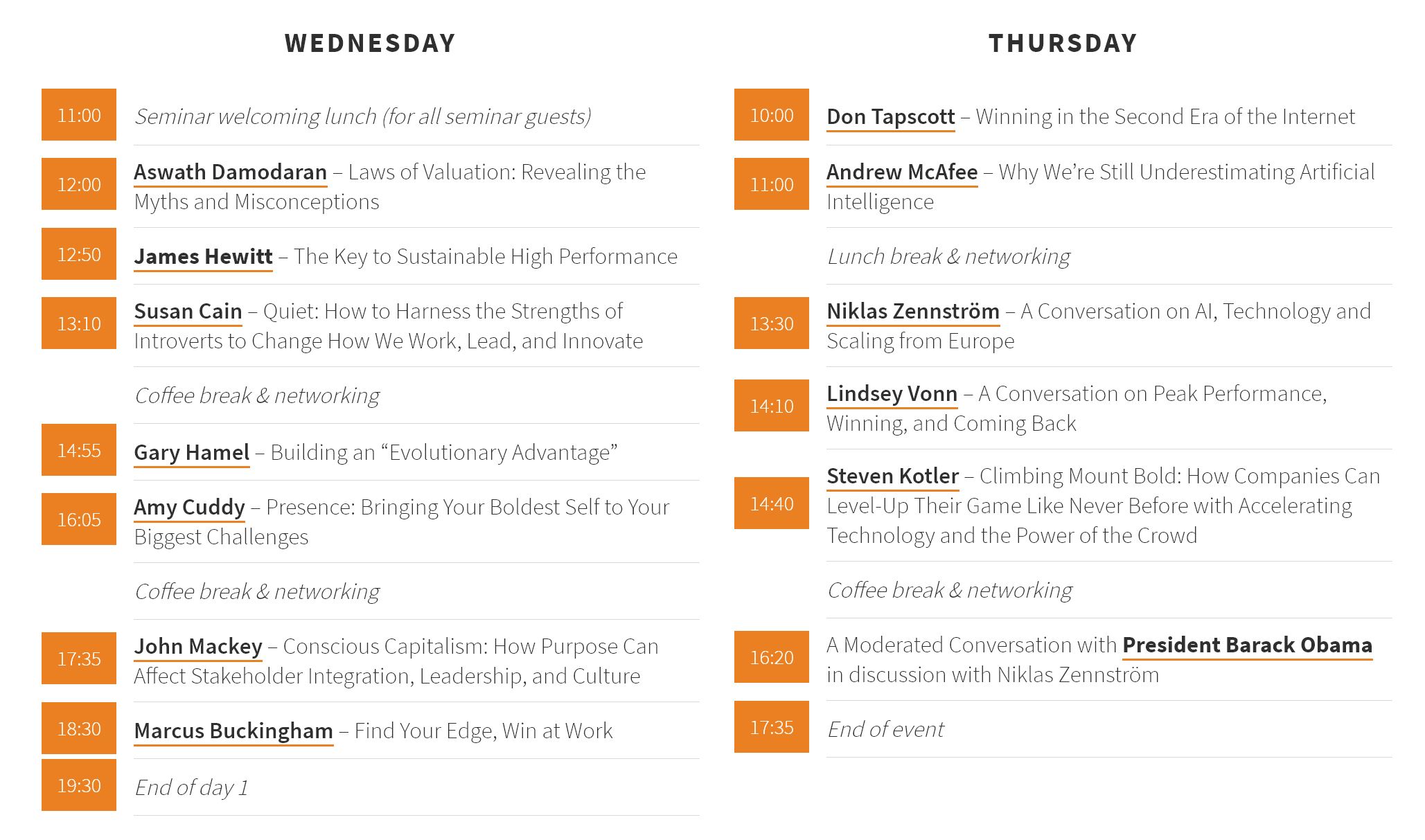
Task: Click John Mackey speaker link
Action: [198, 647]
